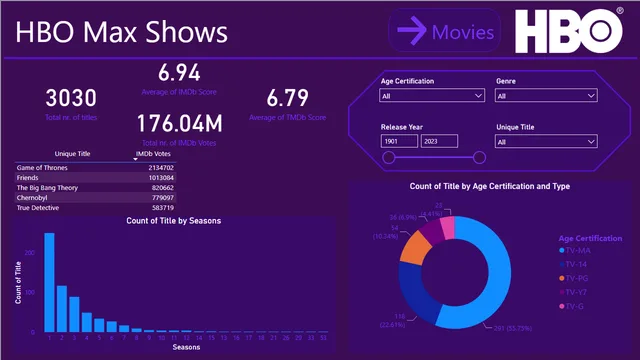
Task: Click the bar for 7 seasons
Action: [124, 329]
